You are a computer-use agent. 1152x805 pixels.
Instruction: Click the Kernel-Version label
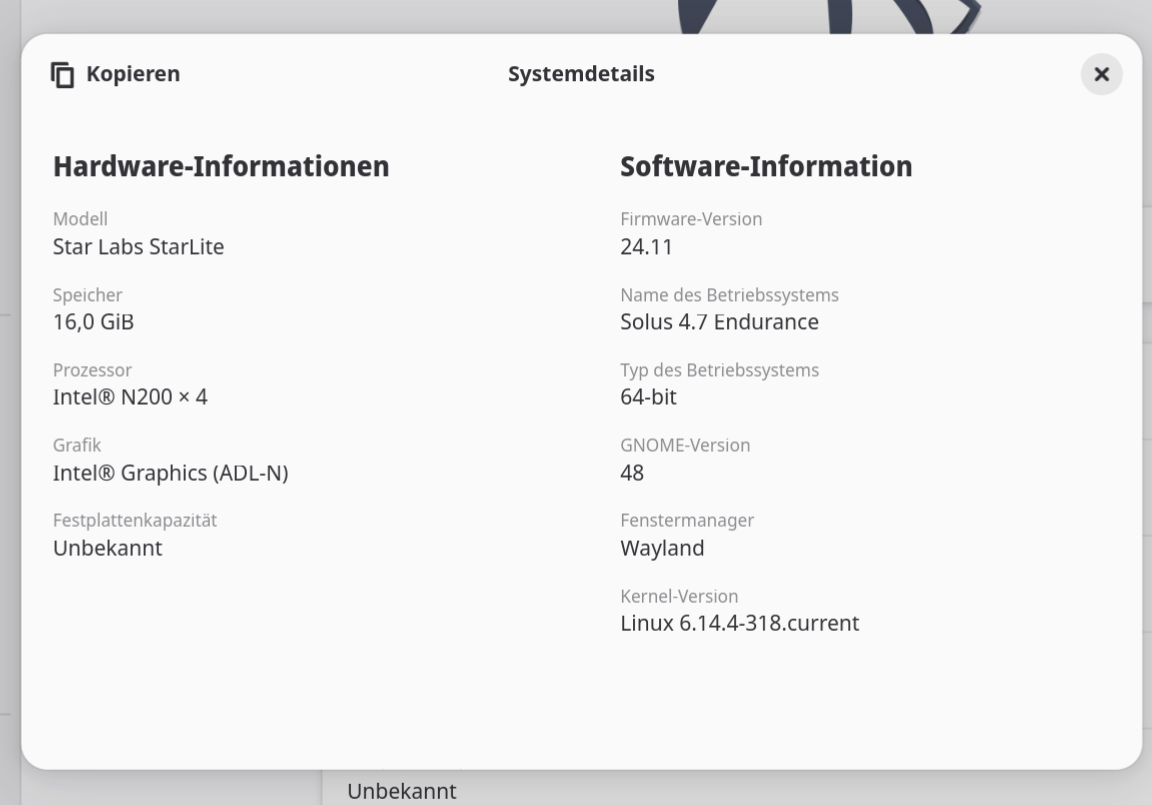coord(679,596)
